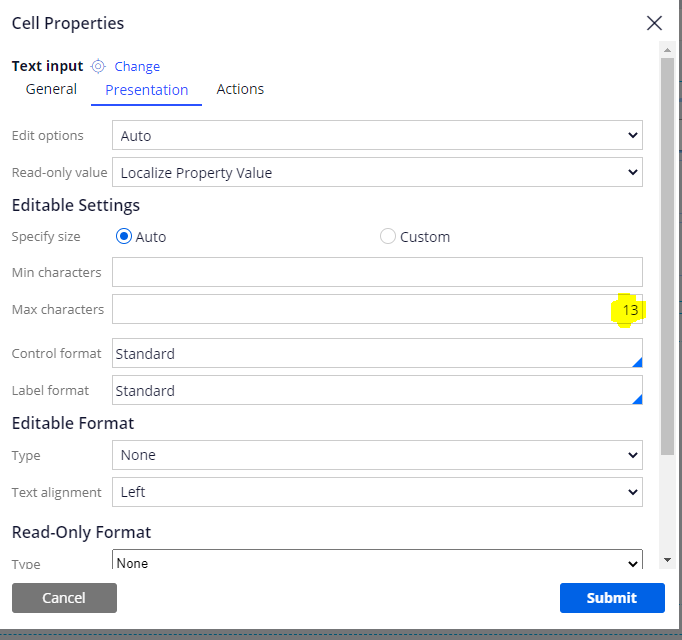
Task: Click the vertical scrollbar of the dialog
Action: click(667, 250)
